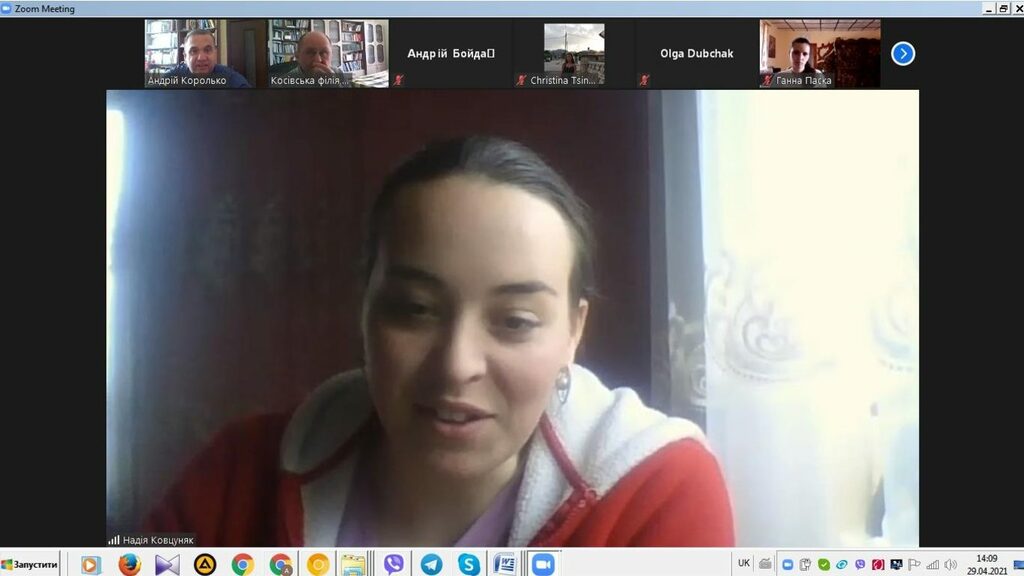Open the file explorer taskbar icon
The height and width of the screenshot is (576, 1024).
click(353, 564)
